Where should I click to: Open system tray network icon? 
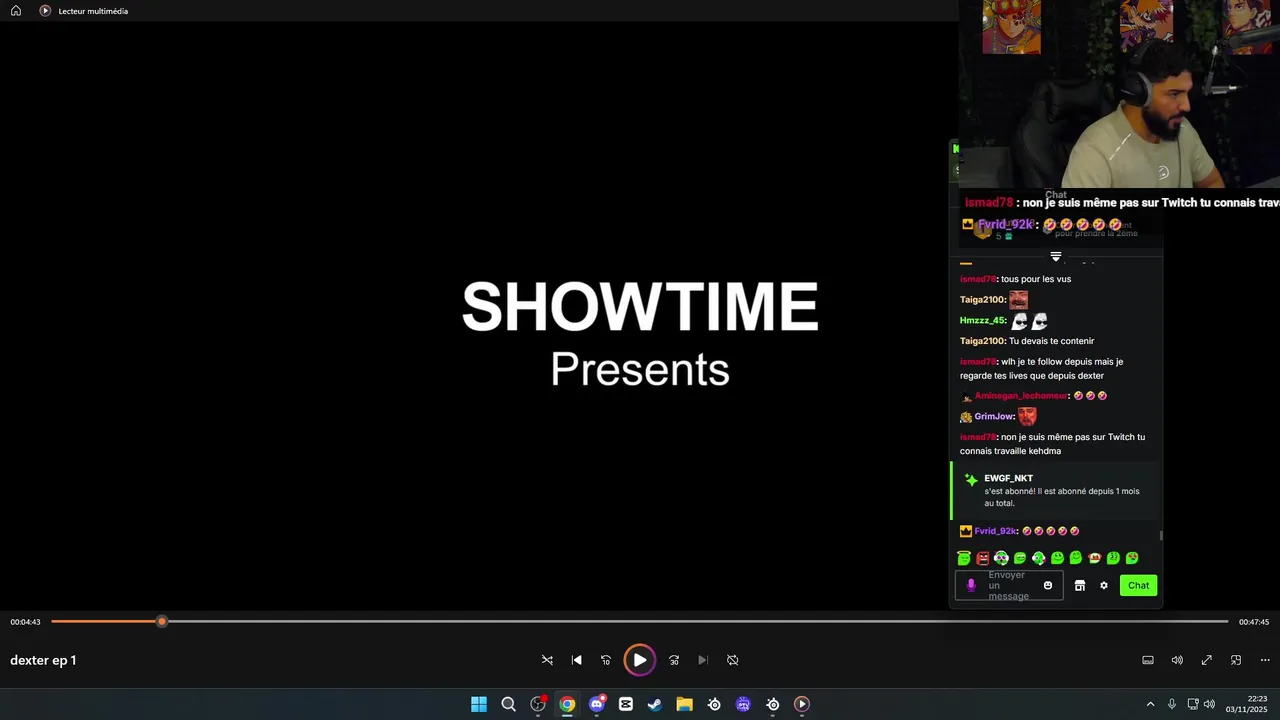1193,704
